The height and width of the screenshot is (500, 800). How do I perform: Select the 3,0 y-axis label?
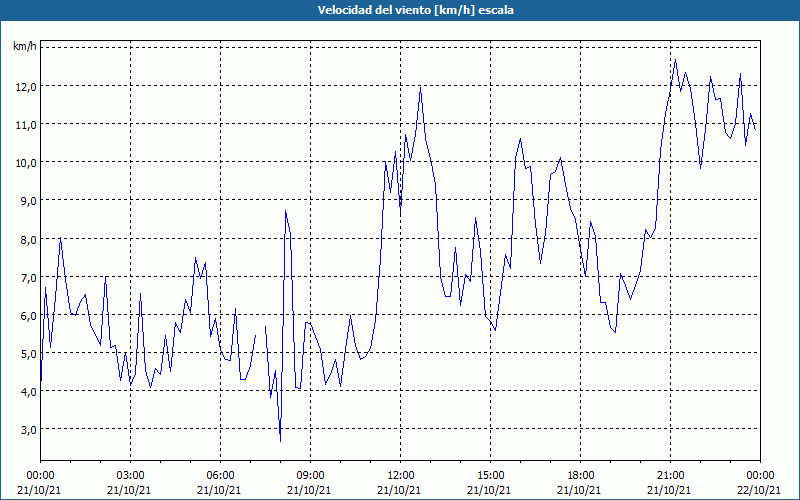(x=29, y=430)
